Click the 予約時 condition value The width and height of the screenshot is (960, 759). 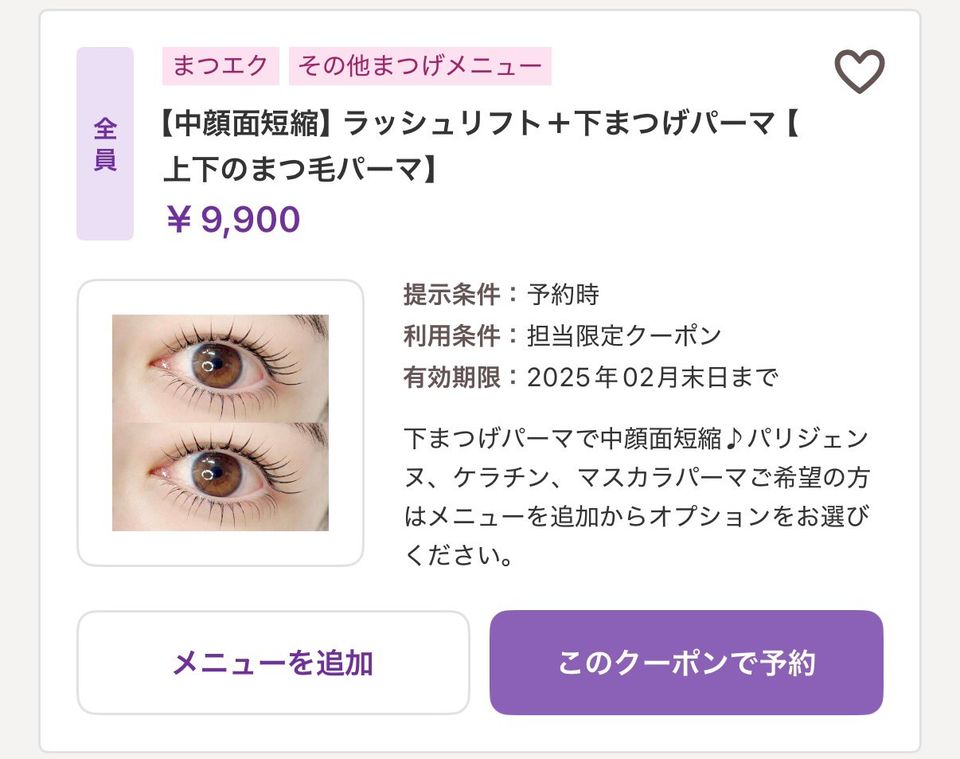click(563, 294)
